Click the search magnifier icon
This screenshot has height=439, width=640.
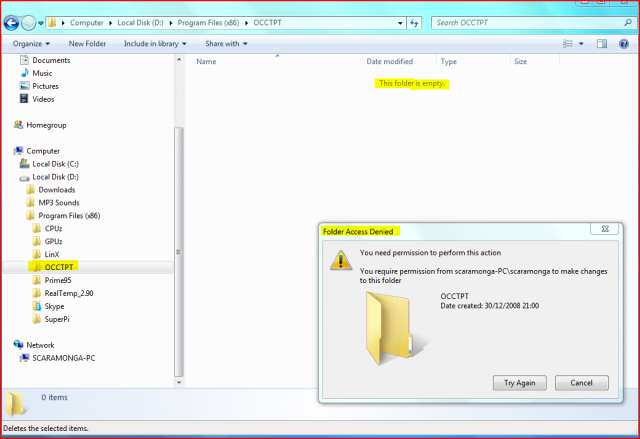point(628,22)
